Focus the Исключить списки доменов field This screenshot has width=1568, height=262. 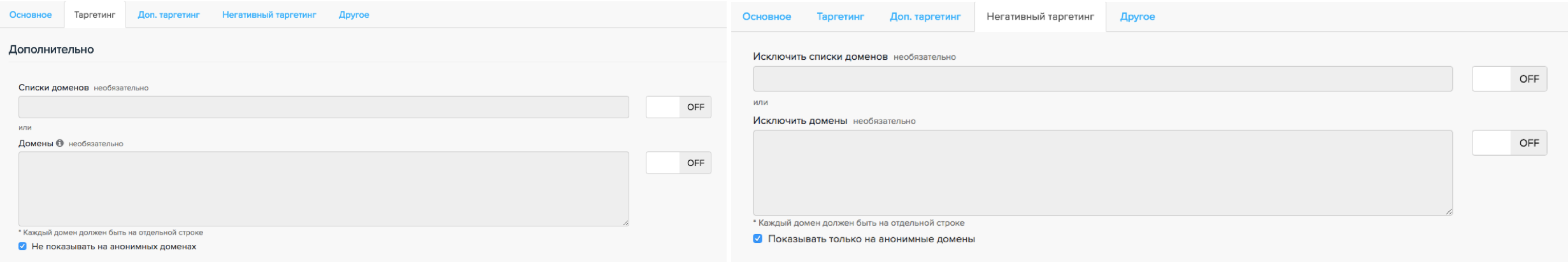(x=1102, y=79)
